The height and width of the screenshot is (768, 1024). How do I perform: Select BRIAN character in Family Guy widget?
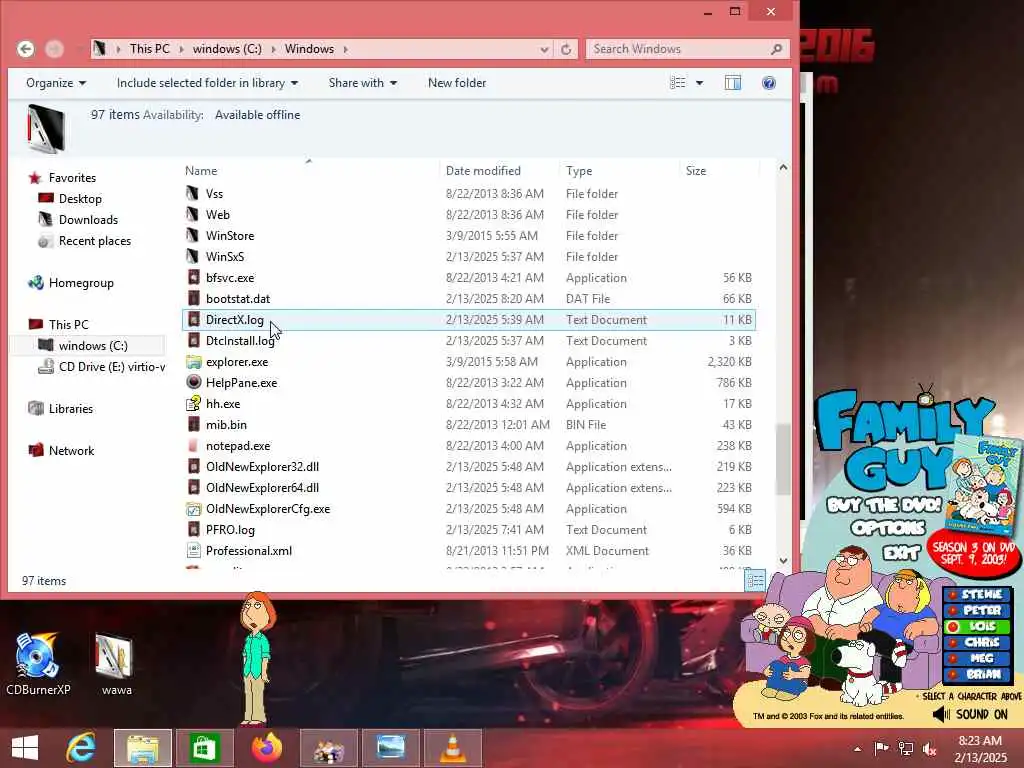[x=976, y=674]
